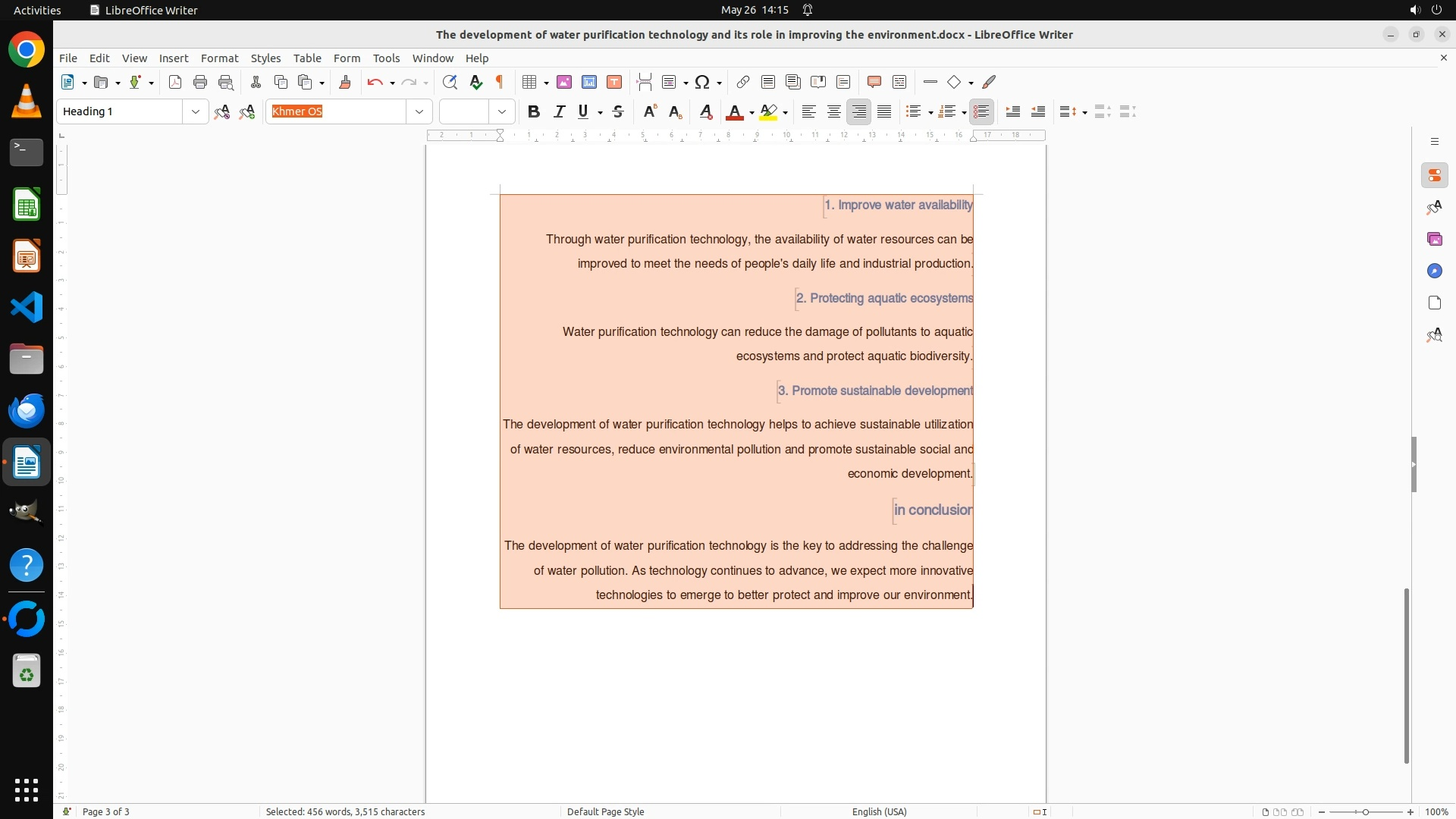Image resolution: width=1456 pixels, height=819 pixels.
Task: Click the zoom slider handle
Action: [1366, 811]
